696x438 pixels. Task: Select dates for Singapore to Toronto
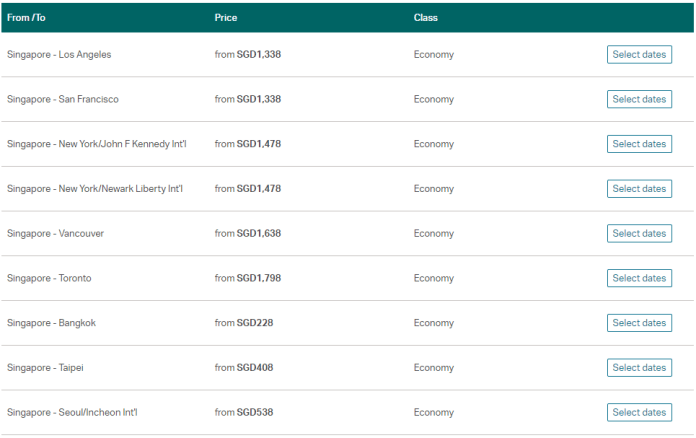pyautogui.click(x=638, y=278)
